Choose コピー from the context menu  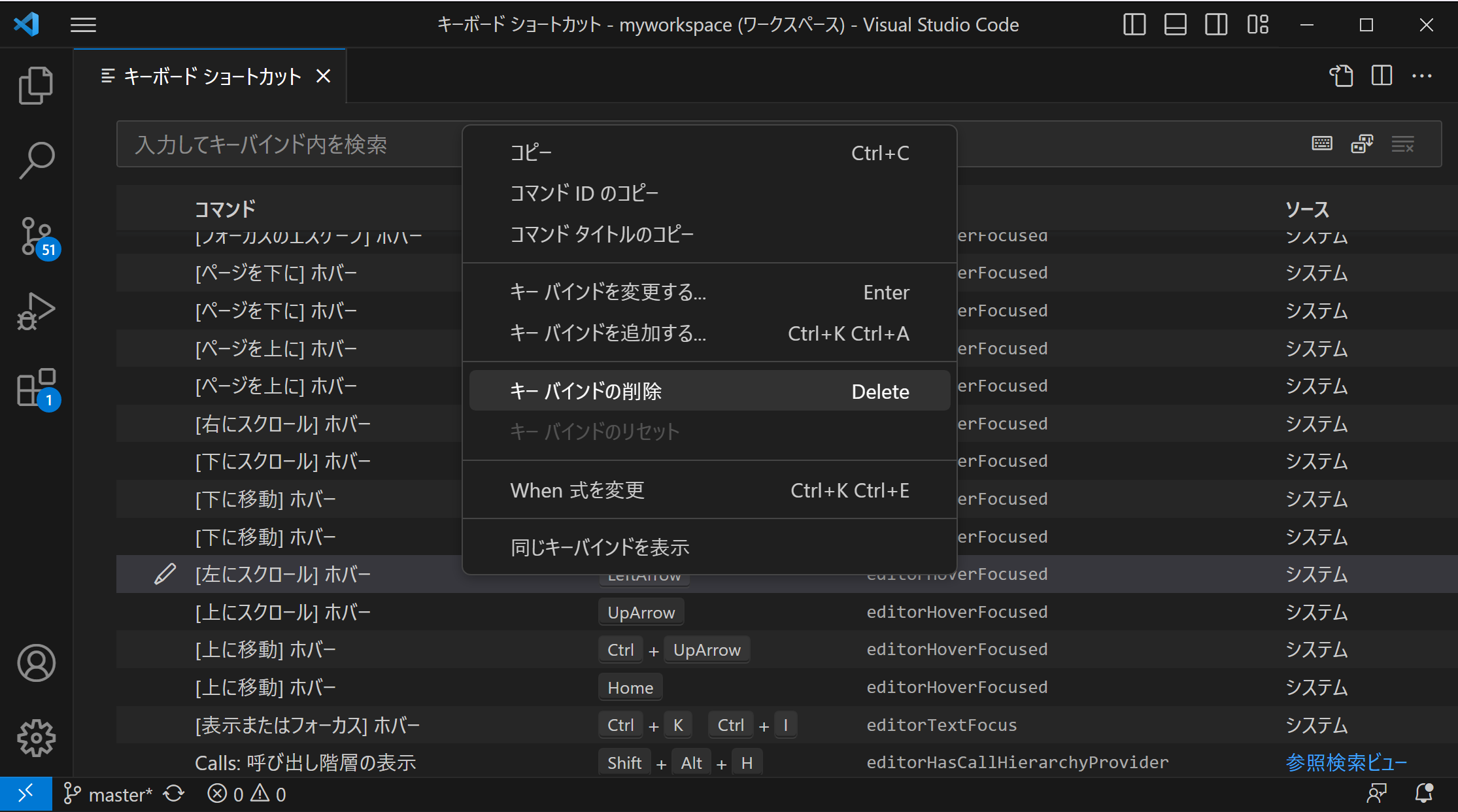(x=709, y=153)
